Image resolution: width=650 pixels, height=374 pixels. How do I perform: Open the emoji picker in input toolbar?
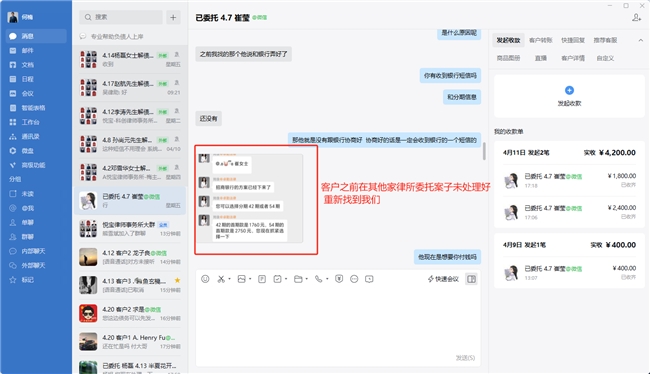[205, 279]
